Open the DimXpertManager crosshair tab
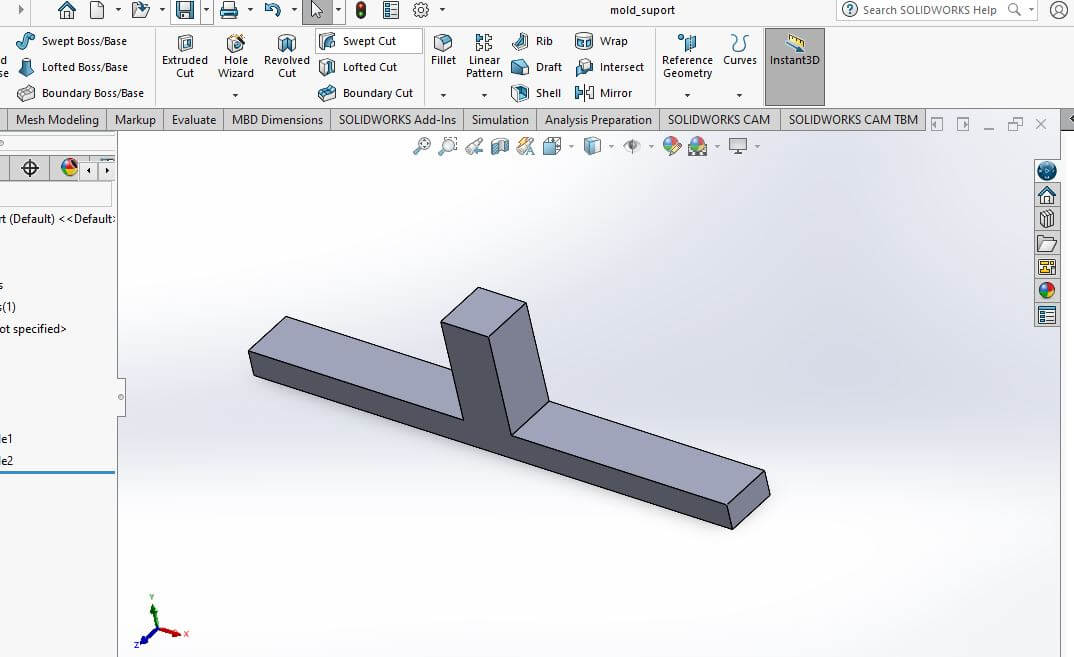This screenshot has height=657, width=1074. point(29,169)
